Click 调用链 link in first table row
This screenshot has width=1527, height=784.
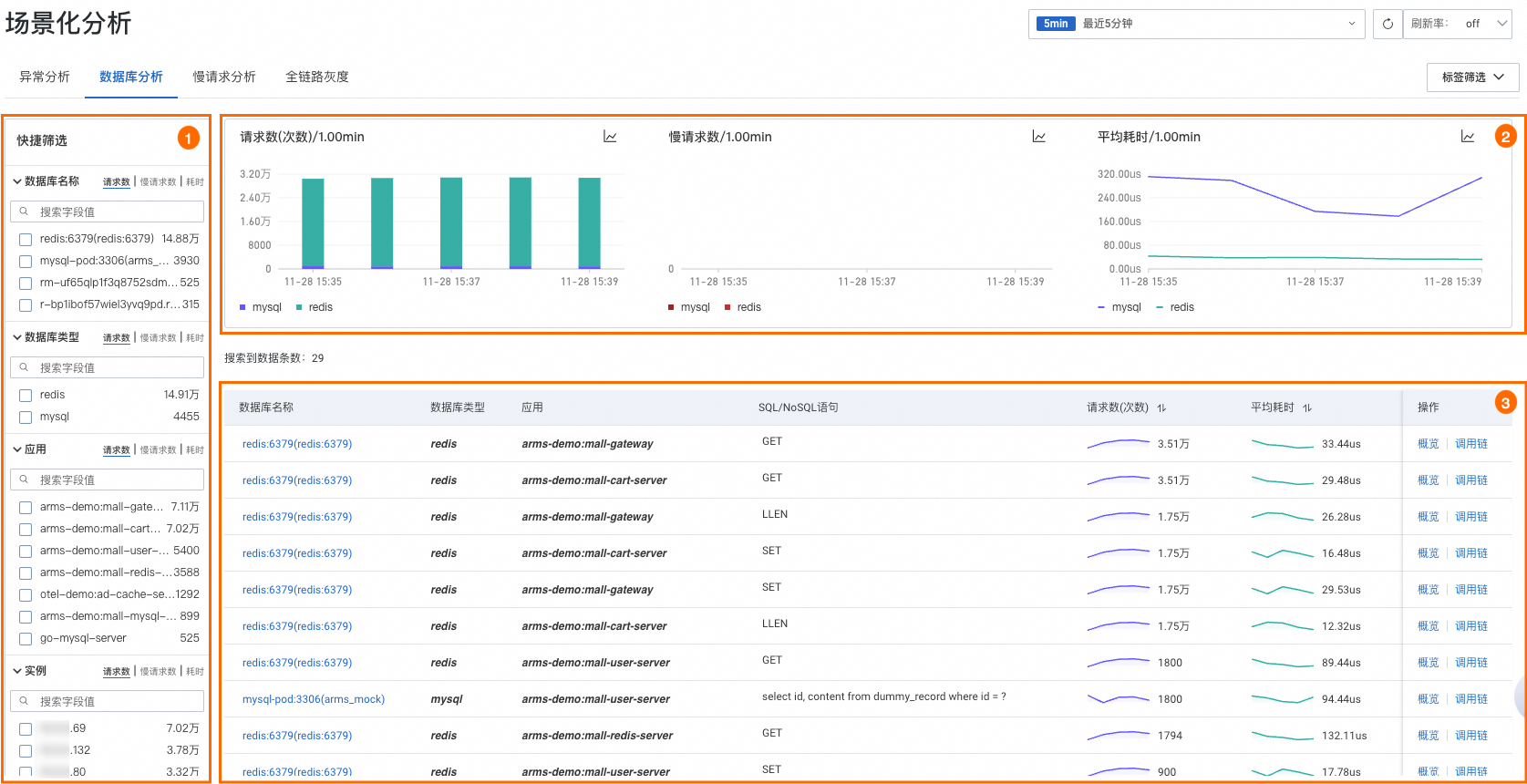click(1470, 444)
